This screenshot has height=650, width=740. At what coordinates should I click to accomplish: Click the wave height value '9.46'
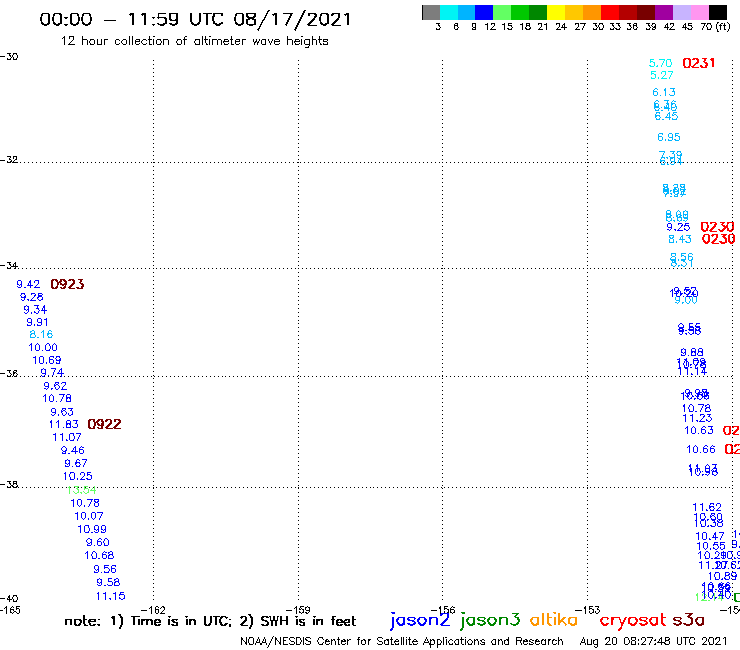(73, 450)
